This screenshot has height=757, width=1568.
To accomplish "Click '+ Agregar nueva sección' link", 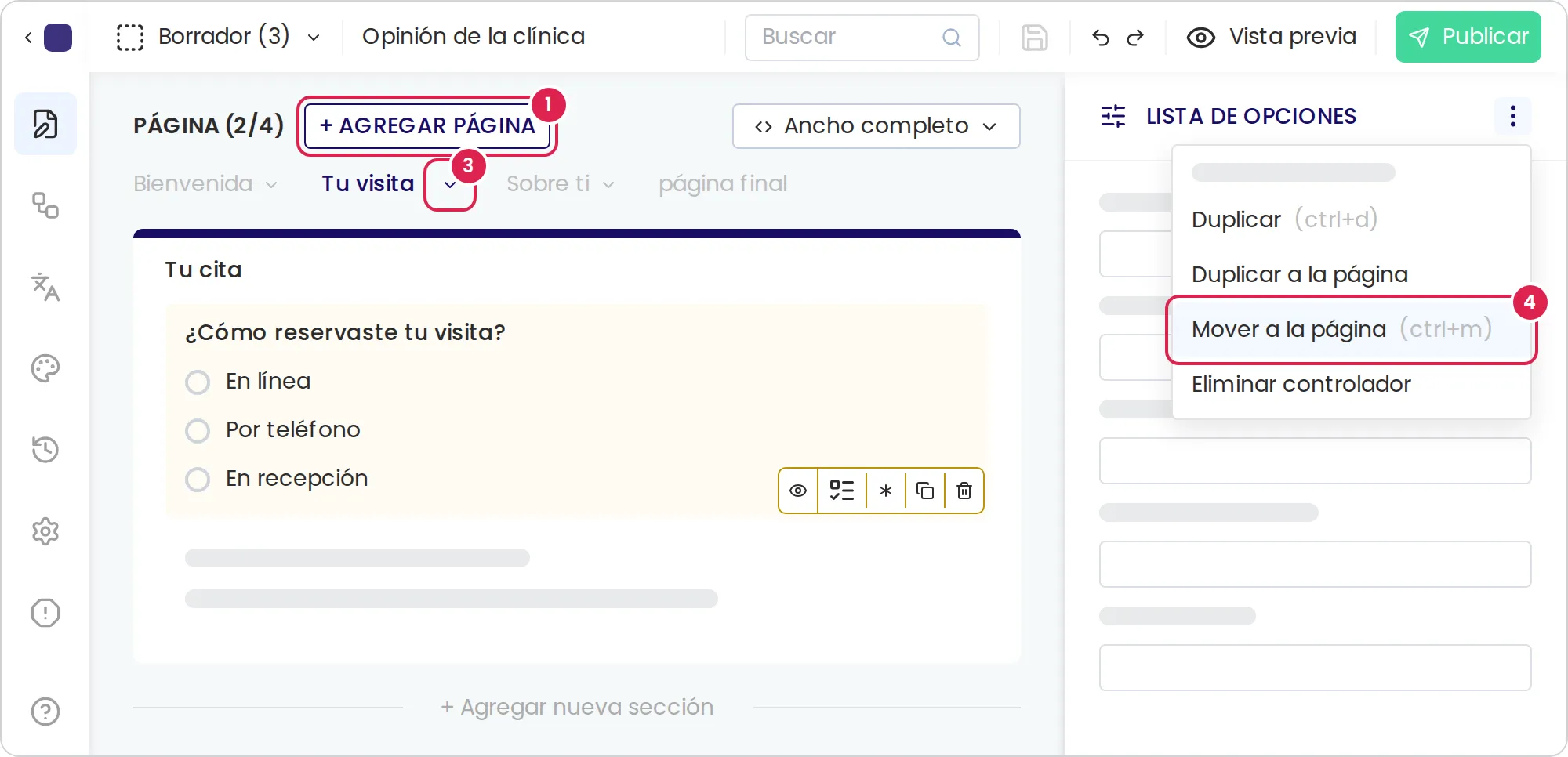I will tap(577, 707).
